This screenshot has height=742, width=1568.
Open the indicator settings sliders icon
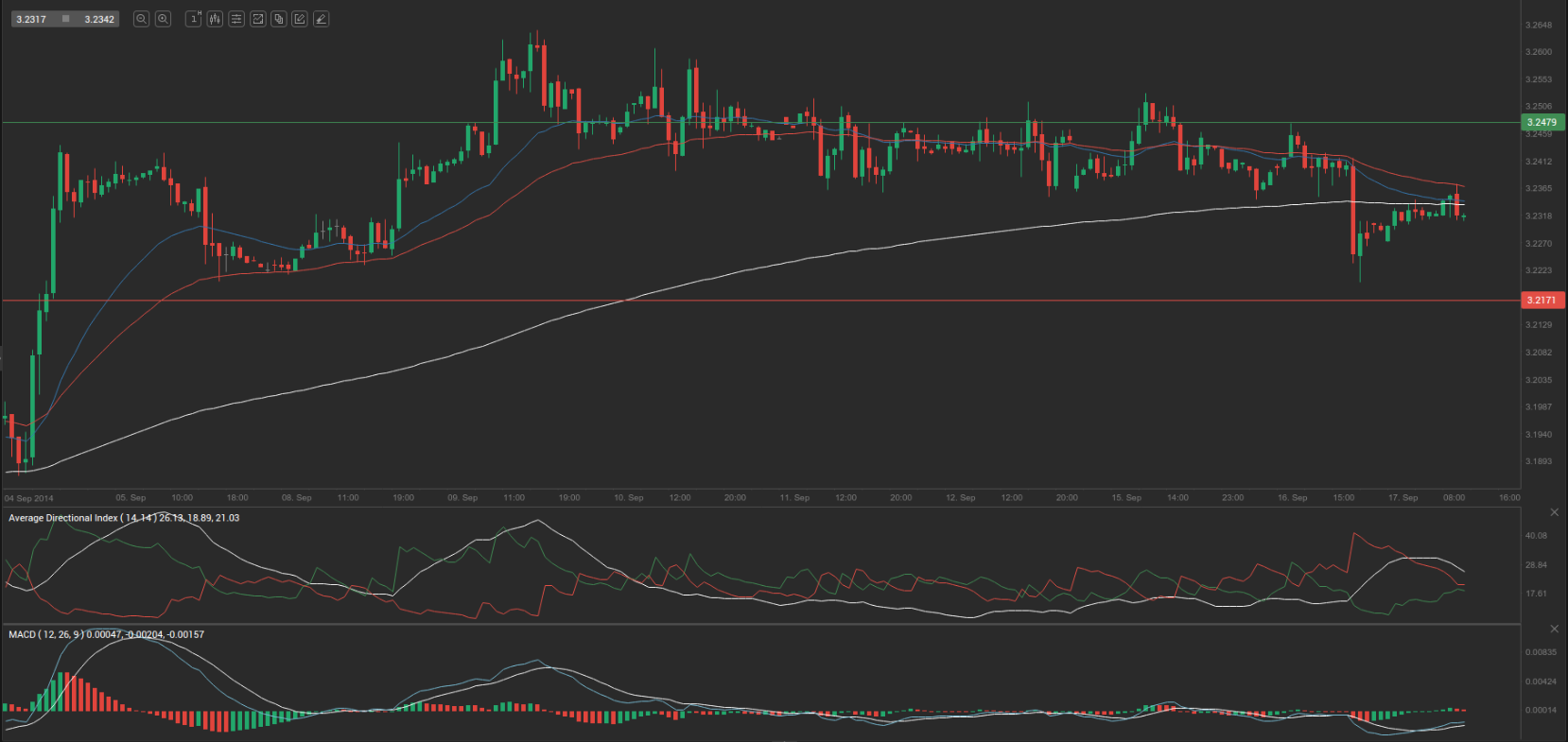click(236, 19)
